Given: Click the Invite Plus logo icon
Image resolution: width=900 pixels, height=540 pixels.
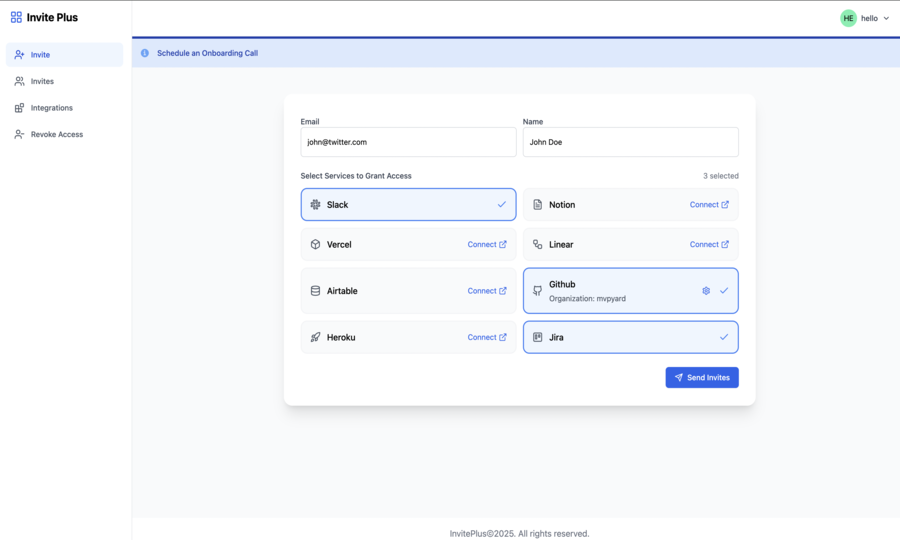Looking at the screenshot, I should tap(16, 18).
